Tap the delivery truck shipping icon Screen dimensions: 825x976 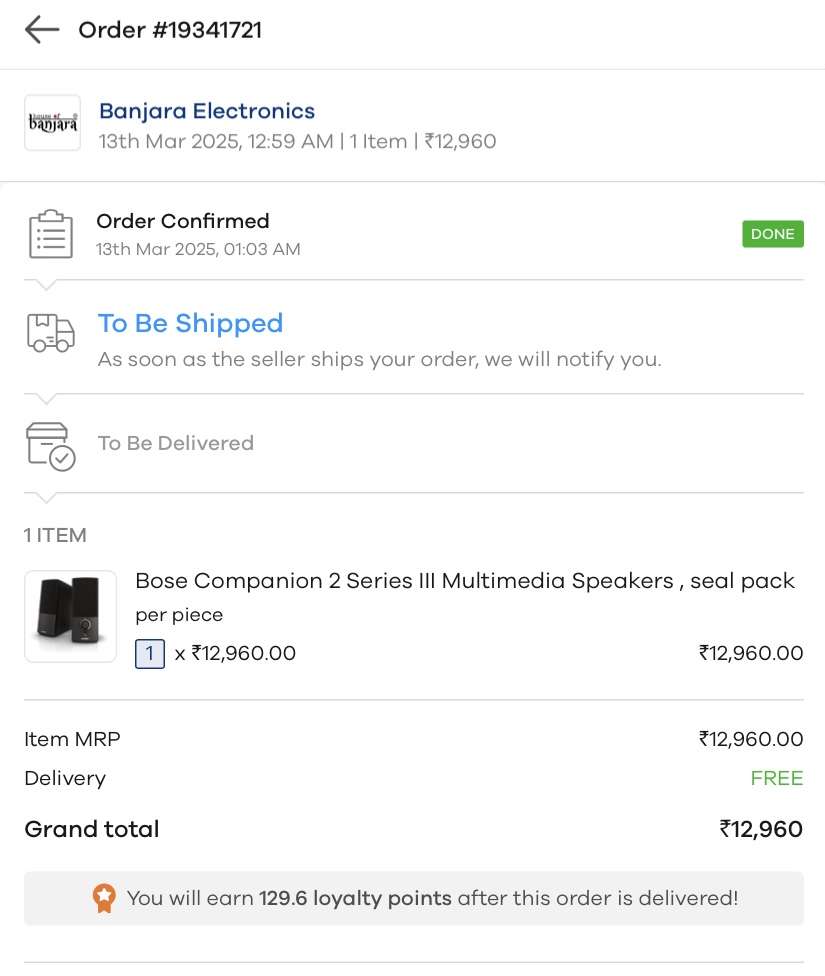[51, 333]
